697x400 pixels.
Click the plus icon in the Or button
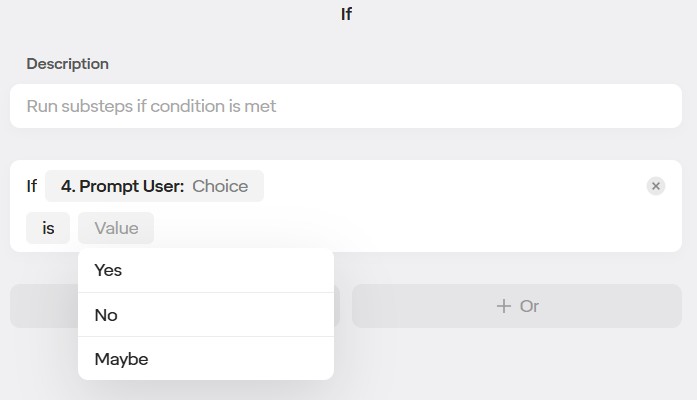coord(503,306)
